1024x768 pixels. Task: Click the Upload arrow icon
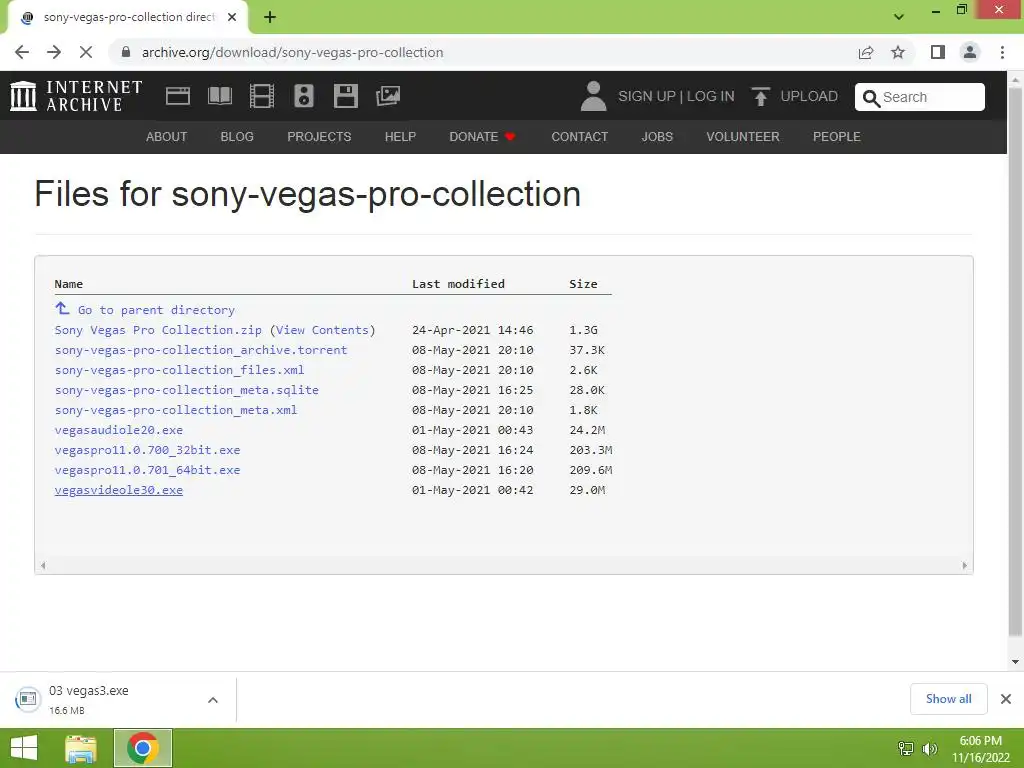pyautogui.click(x=760, y=97)
